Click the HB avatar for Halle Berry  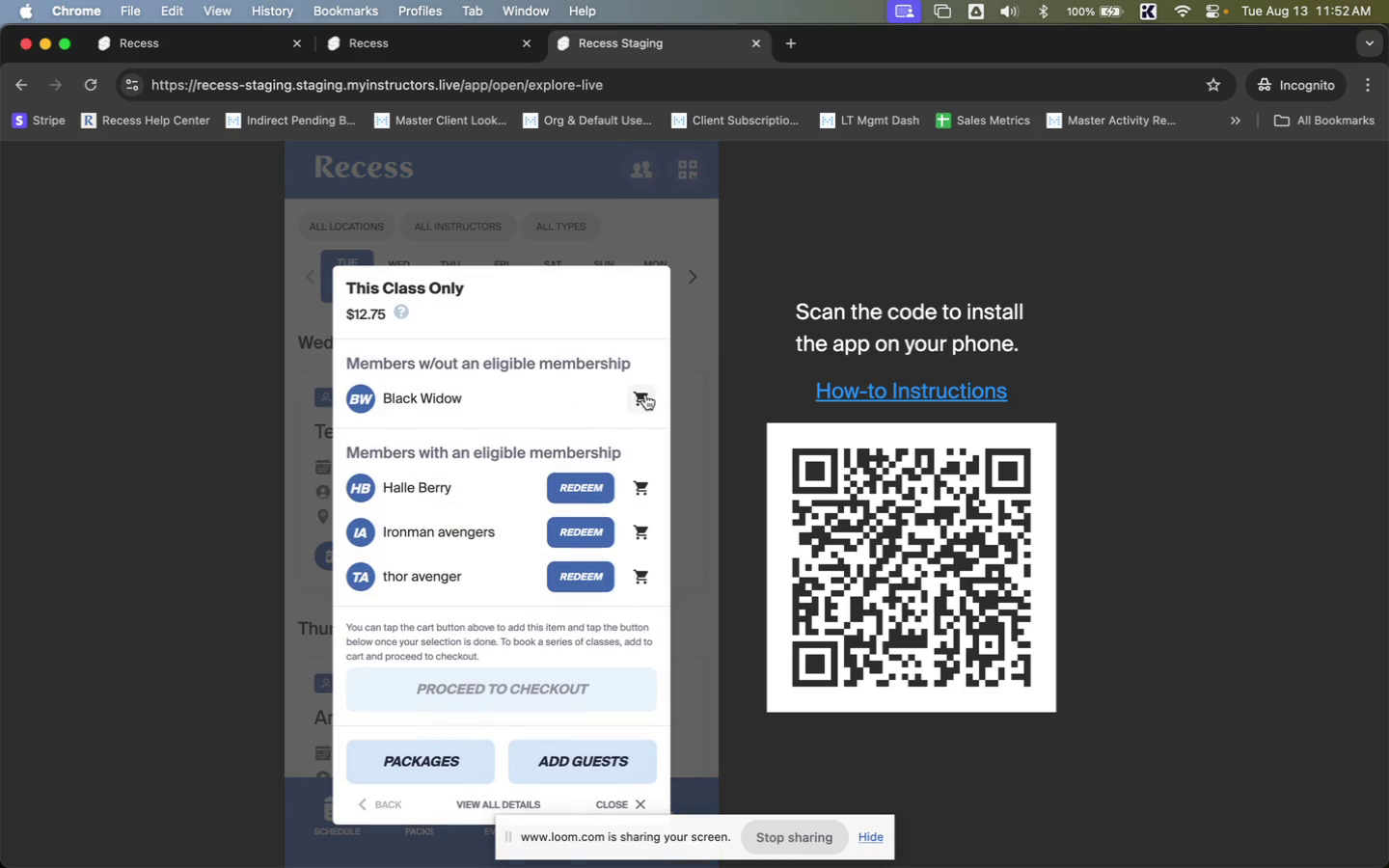coord(361,488)
